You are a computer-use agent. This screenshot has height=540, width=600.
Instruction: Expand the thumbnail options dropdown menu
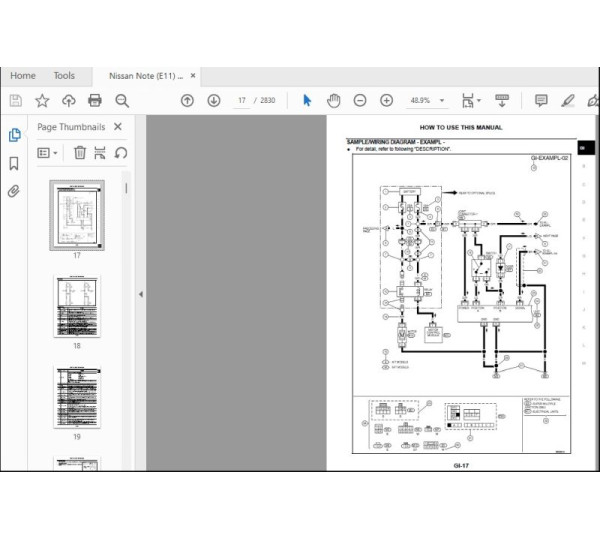coord(47,153)
